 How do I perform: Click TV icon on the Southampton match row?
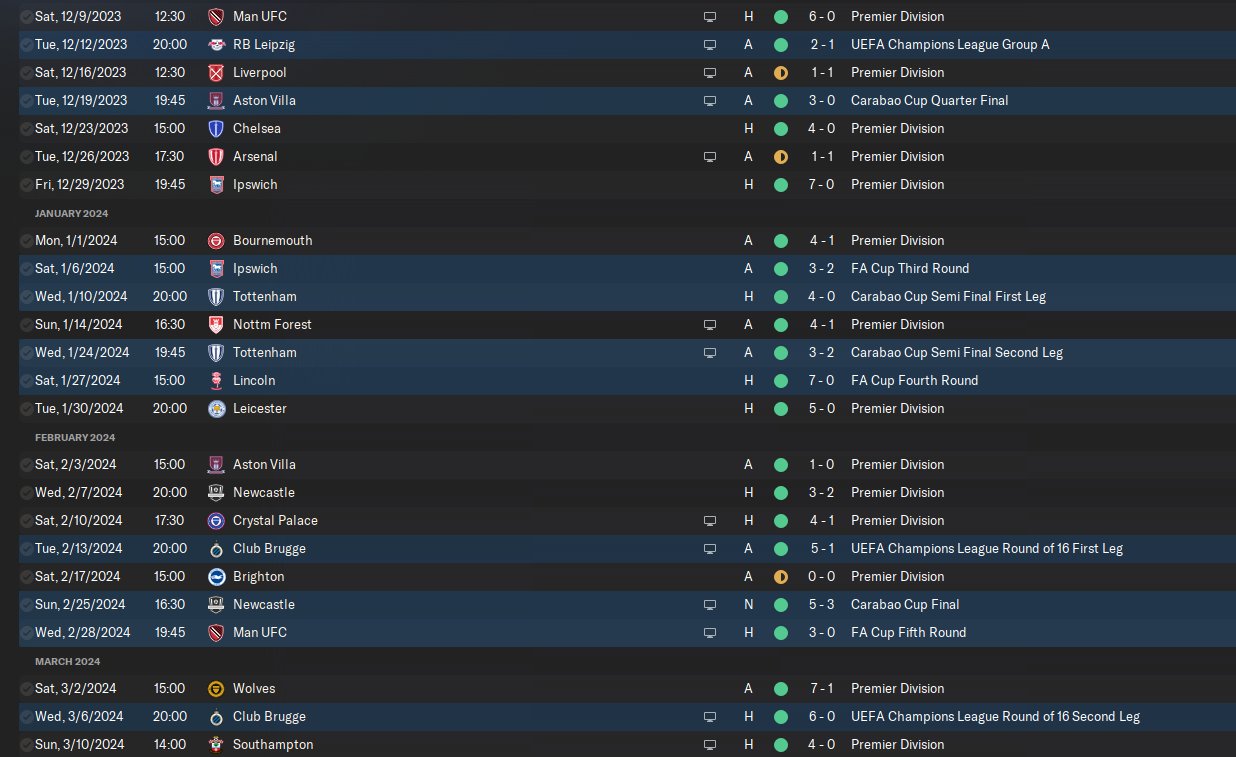pyautogui.click(x=710, y=745)
